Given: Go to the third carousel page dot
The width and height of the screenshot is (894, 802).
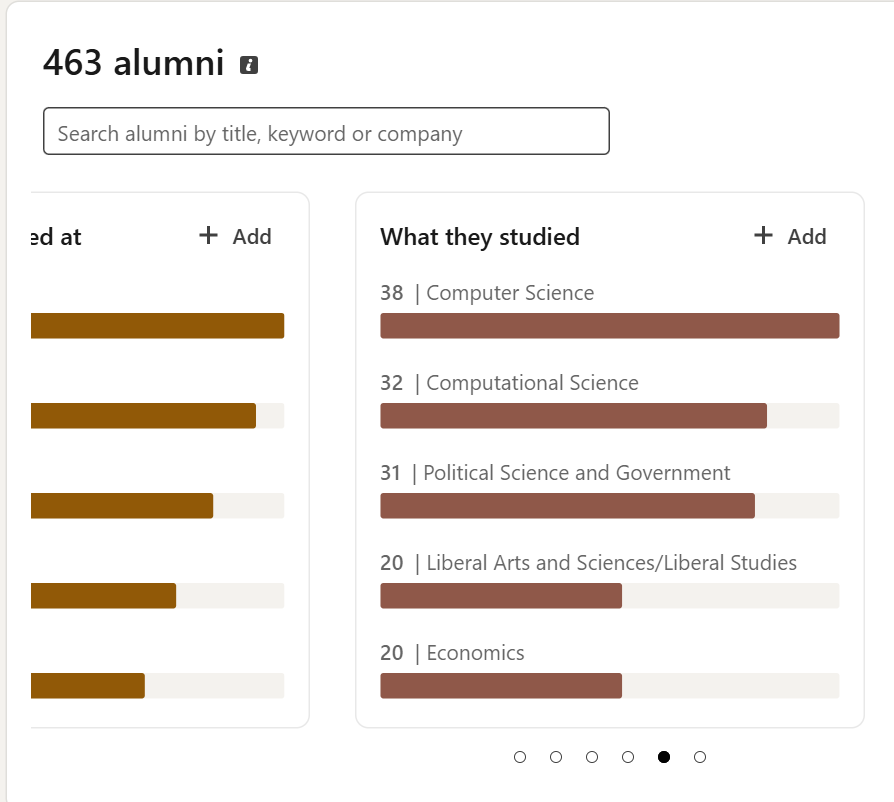Looking at the screenshot, I should [x=592, y=757].
